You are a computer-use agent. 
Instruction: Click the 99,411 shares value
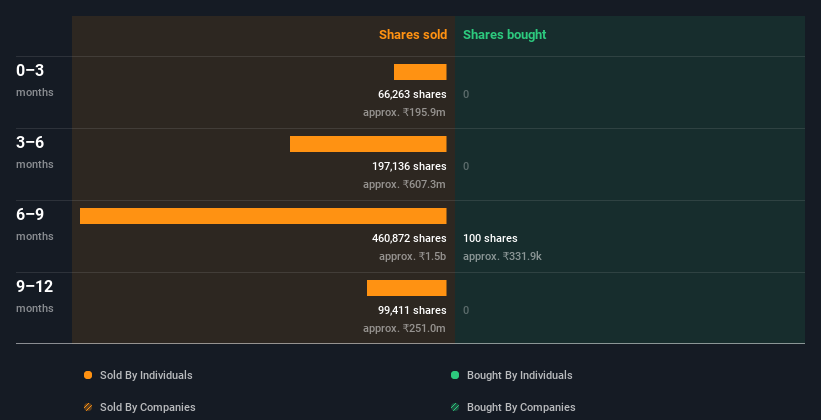[412, 310]
